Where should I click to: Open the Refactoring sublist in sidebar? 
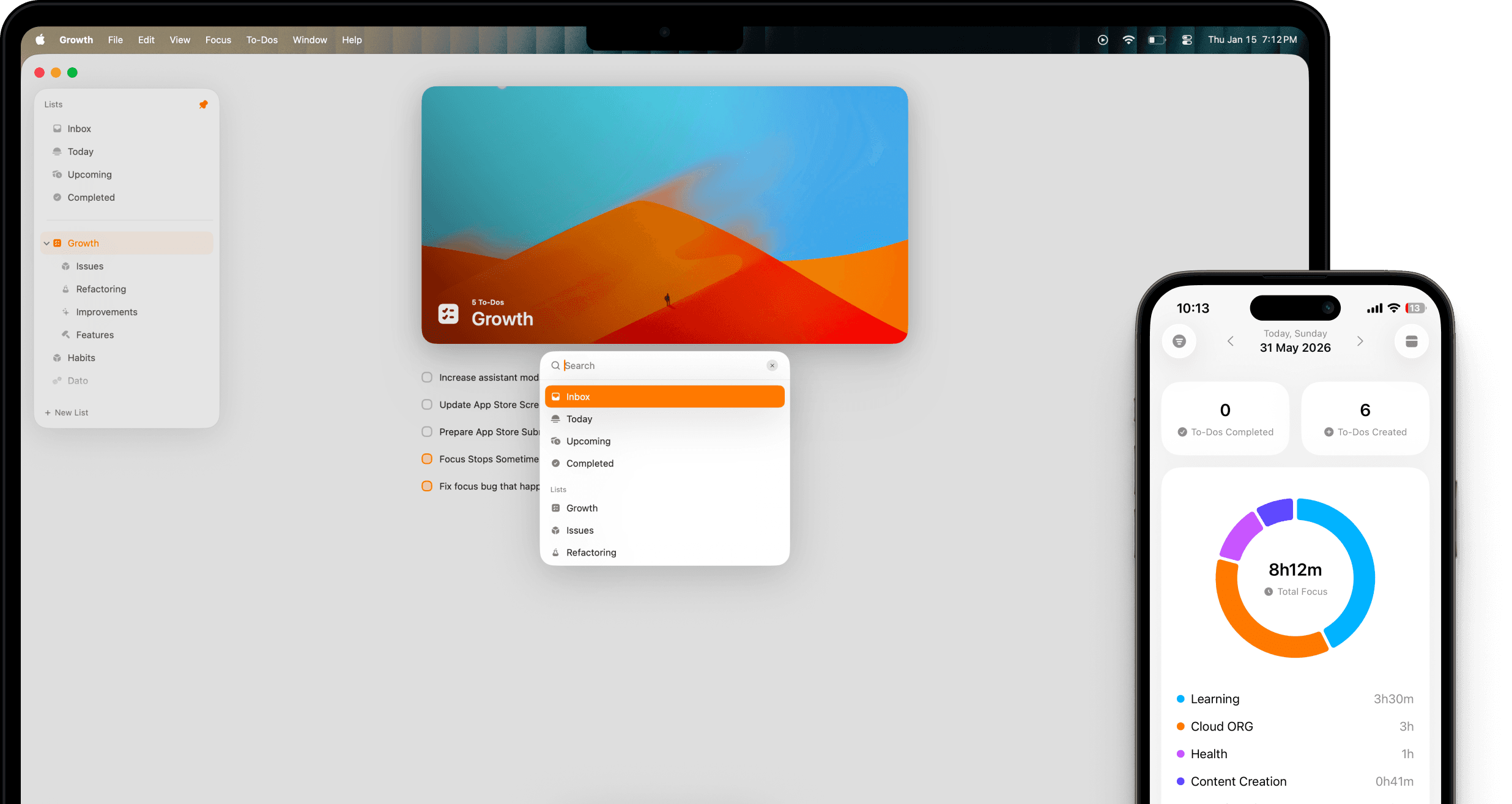click(127, 289)
